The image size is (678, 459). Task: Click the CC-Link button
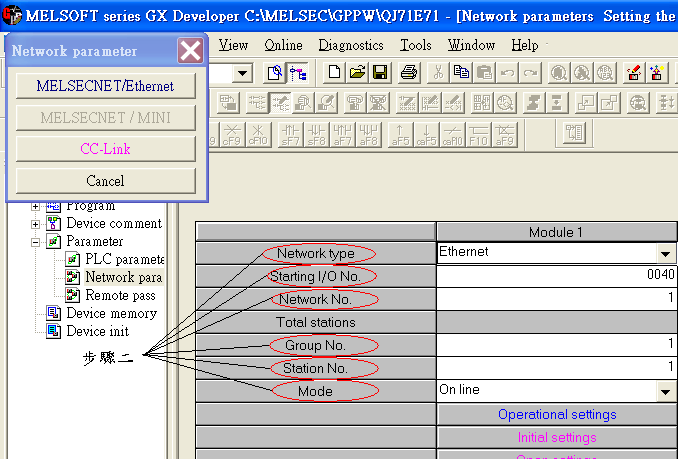(x=106, y=149)
